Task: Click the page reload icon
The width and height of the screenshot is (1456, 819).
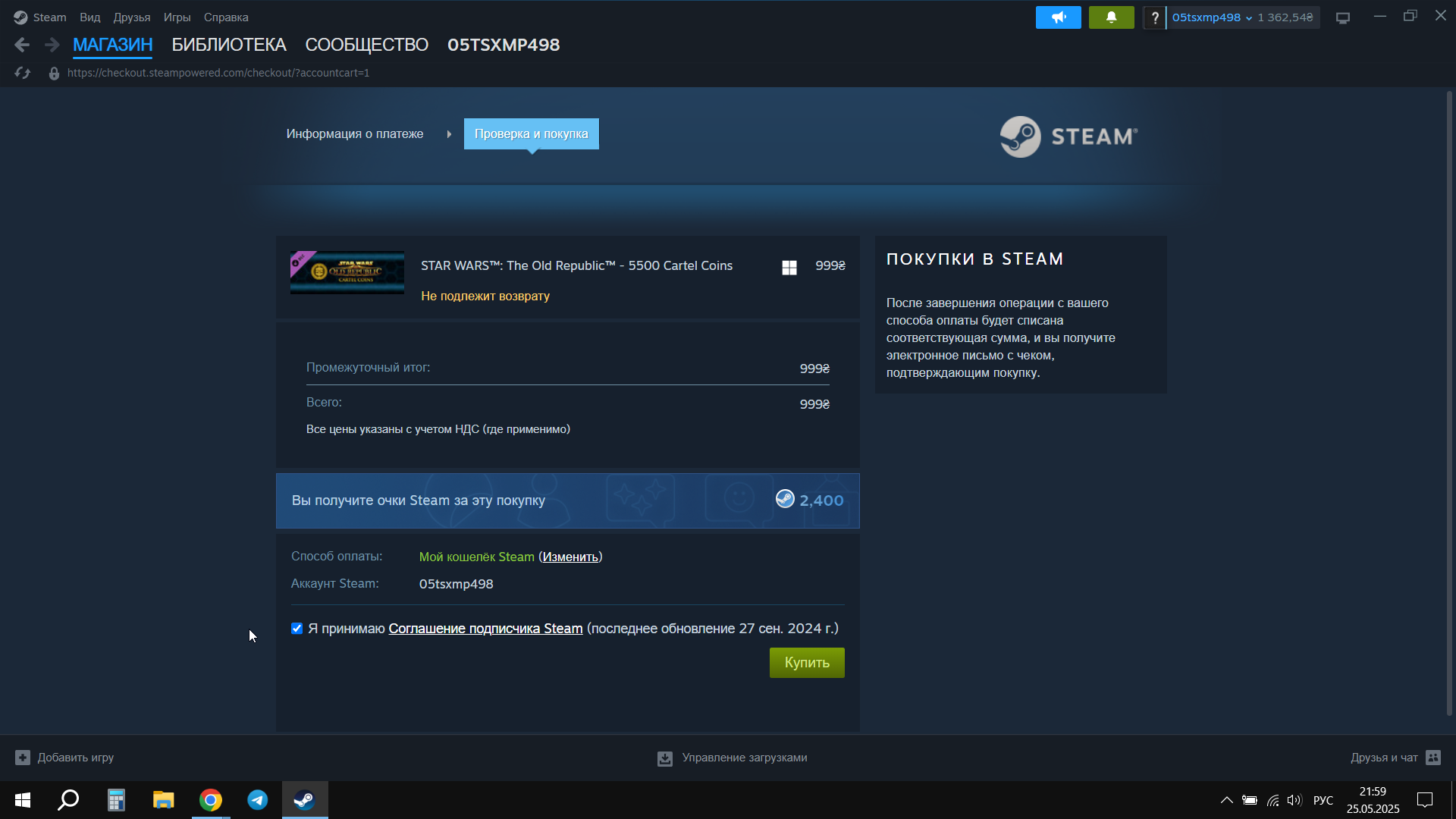Action: [23, 73]
